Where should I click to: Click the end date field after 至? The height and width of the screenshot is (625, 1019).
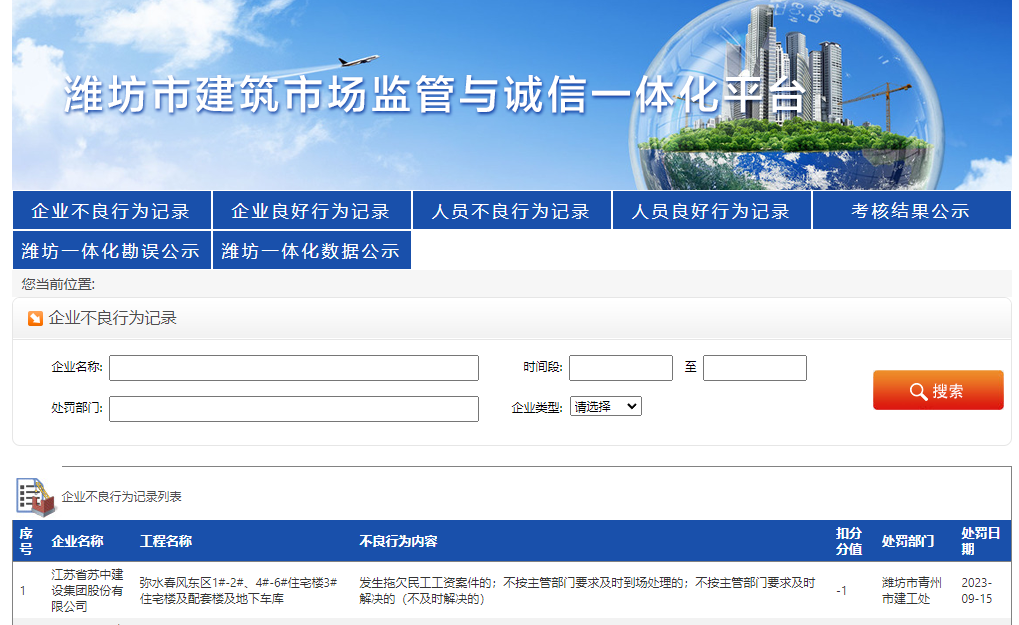pyautogui.click(x=755, y=368)
